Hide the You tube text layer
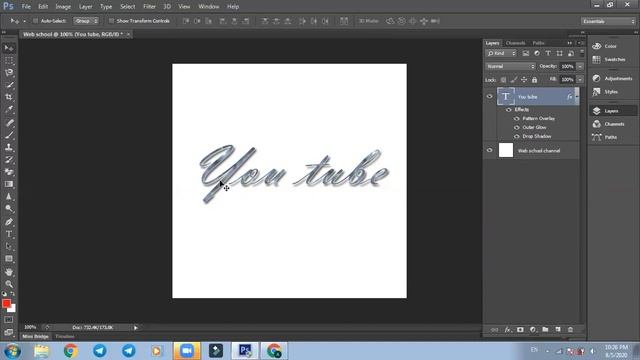The image size is (640, 360). pos(489,96)
